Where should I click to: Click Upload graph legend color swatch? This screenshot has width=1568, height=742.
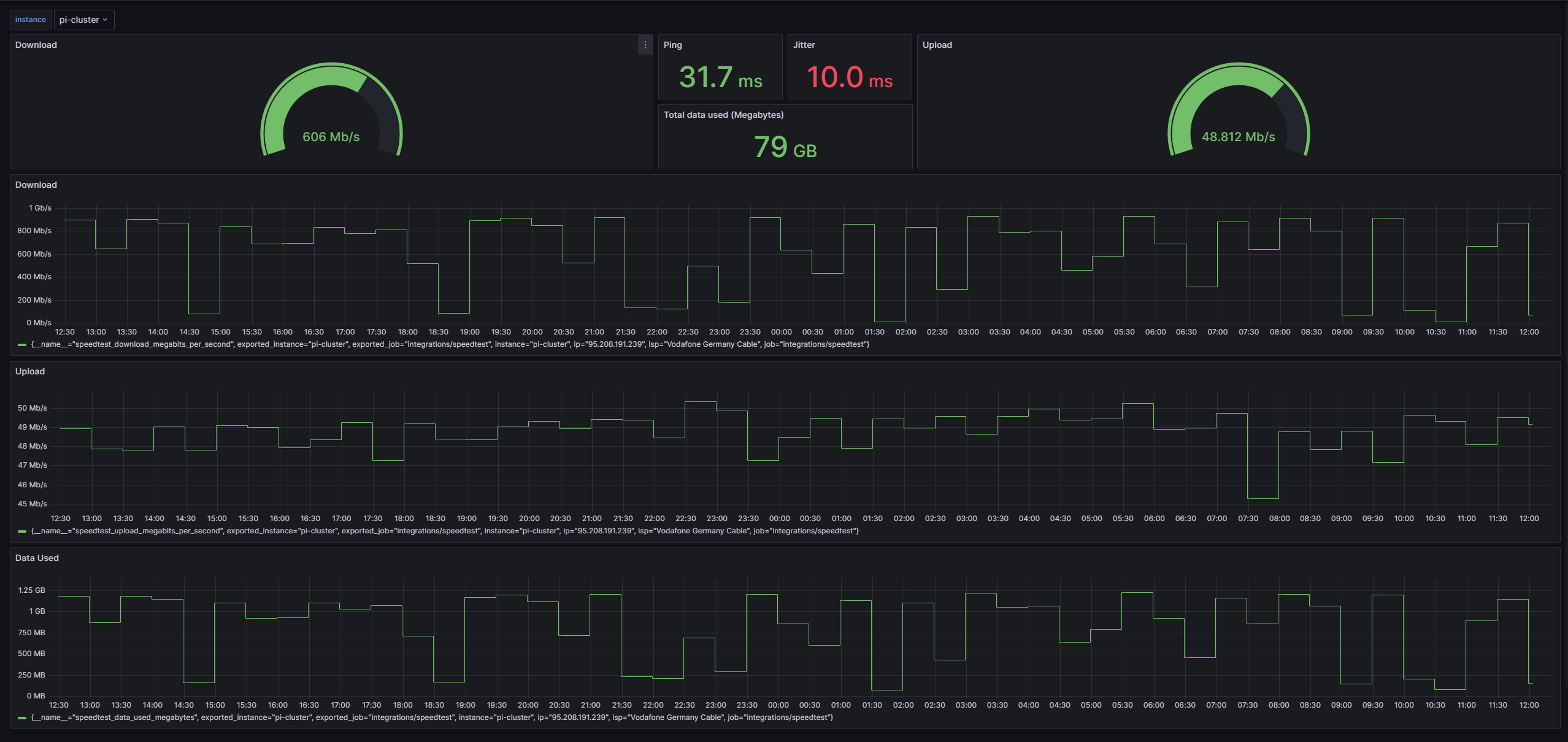pos(22,531)
